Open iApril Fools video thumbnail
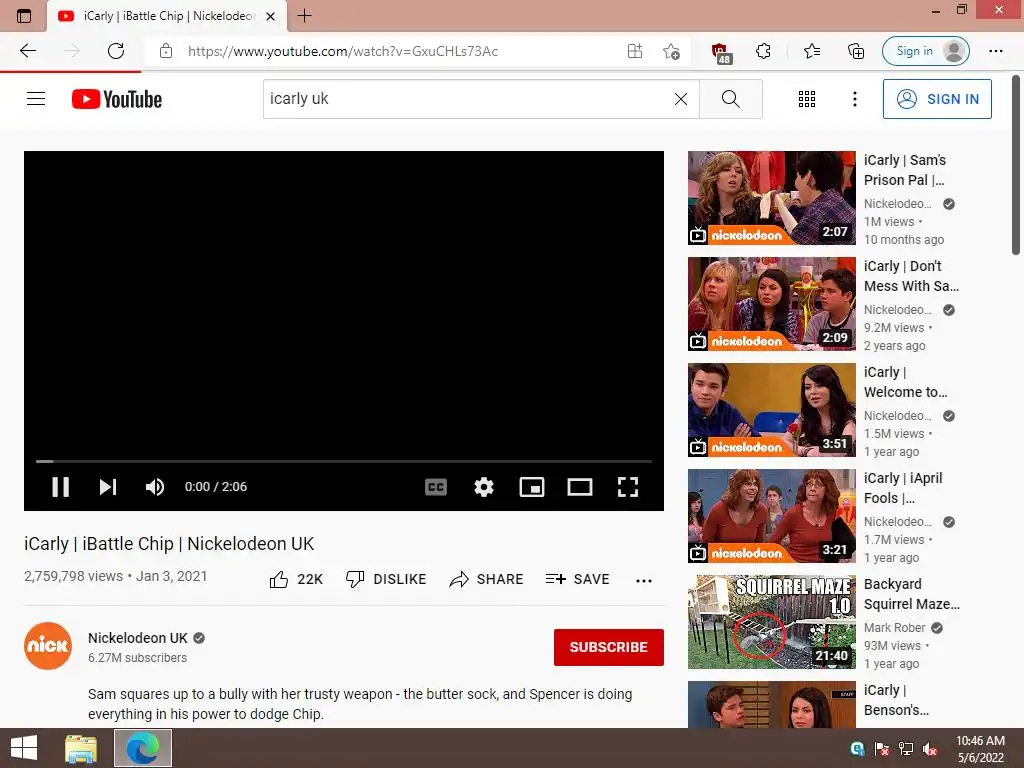The image size is (1024, 768). click(771, 516)
